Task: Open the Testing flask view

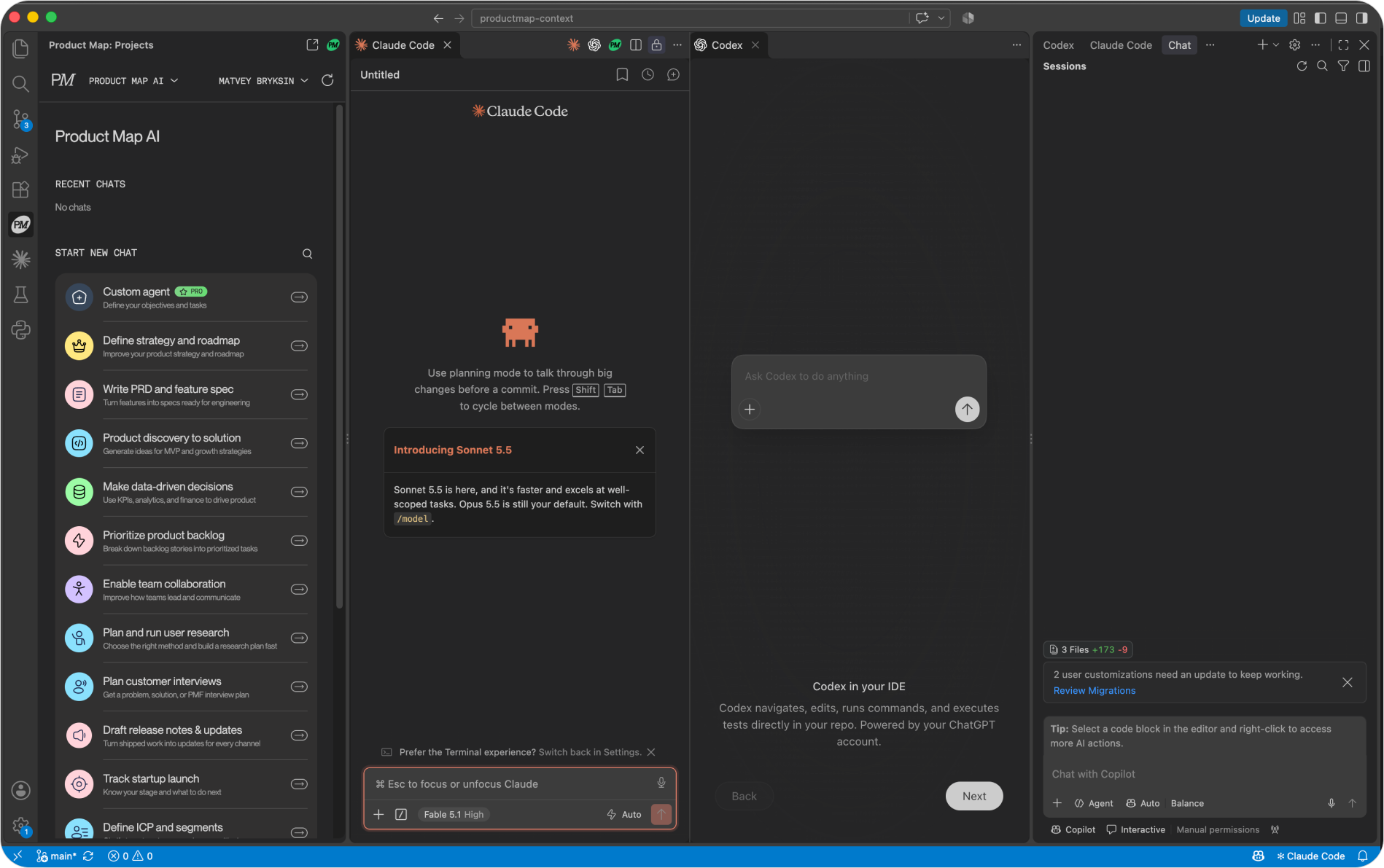Action: tap(20, 294)
